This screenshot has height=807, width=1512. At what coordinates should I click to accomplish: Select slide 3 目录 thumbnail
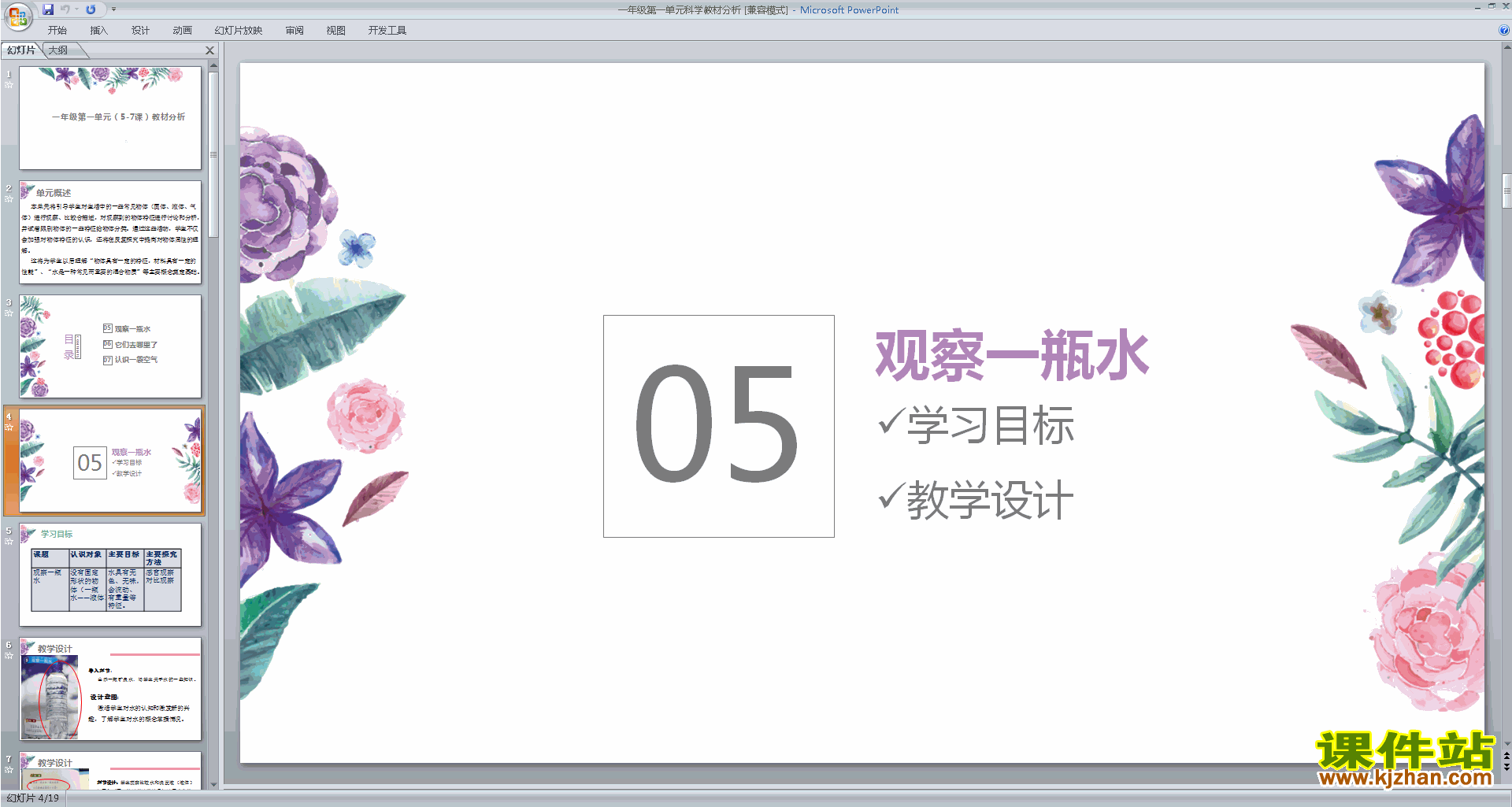click(x=110, y=346)
